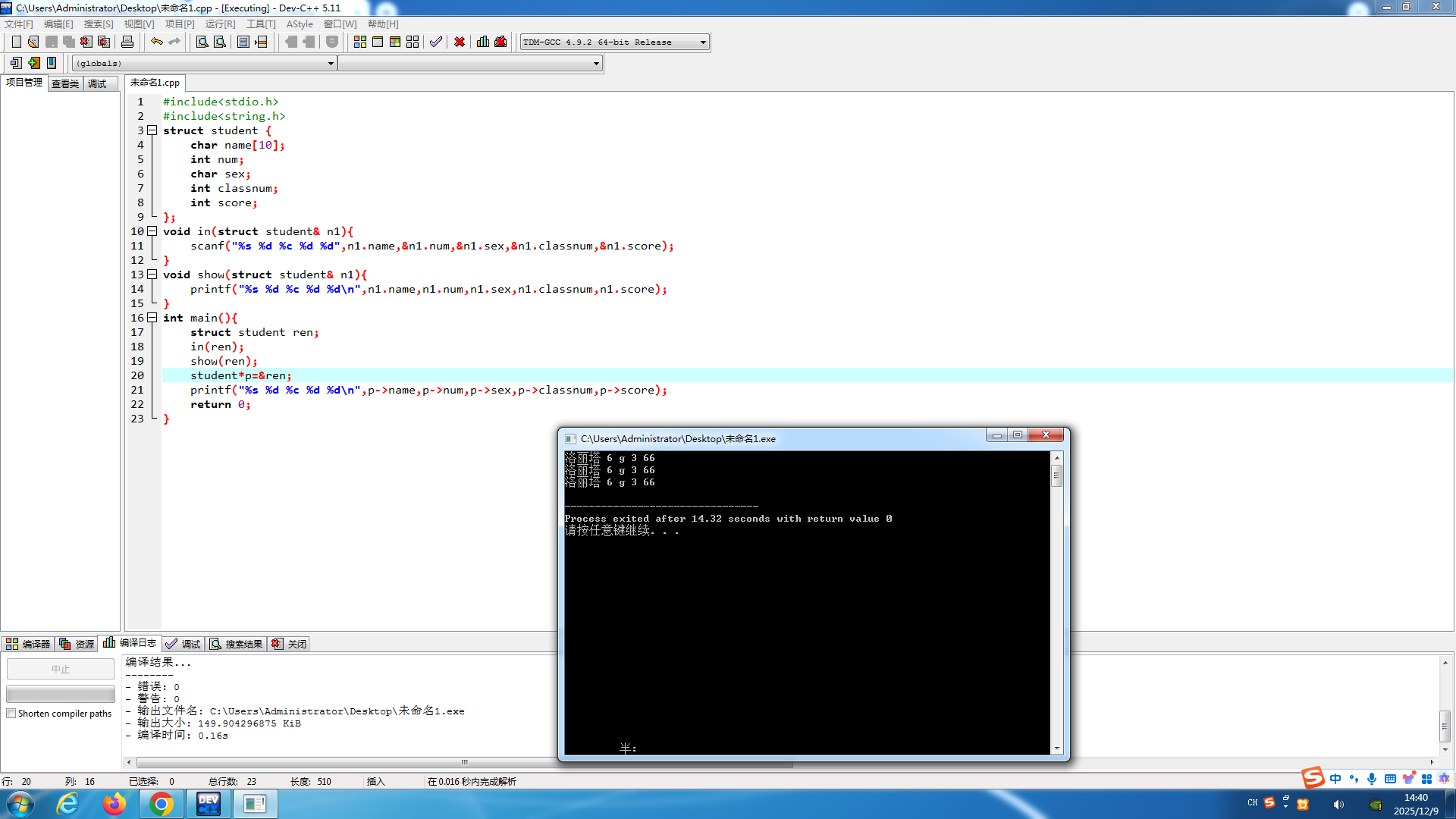Image resolution: width=1456 pixels, height=819 pixels.
Task: Switch to the 编译器 bottom tab
Action: tap(28, 644)
